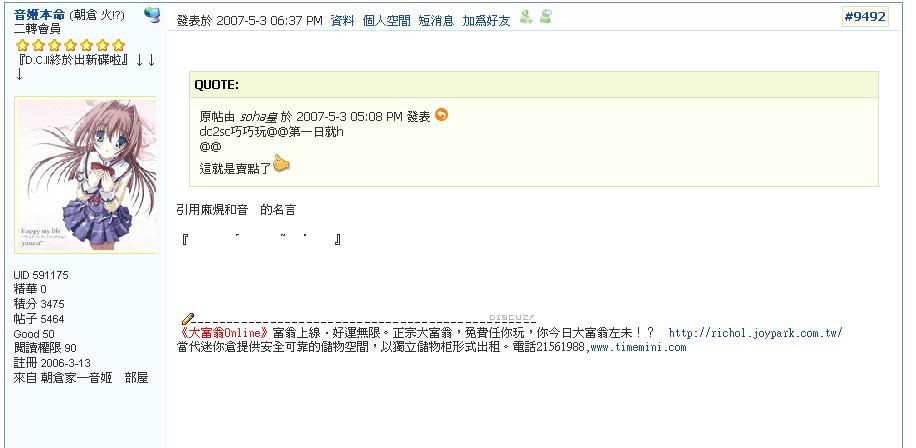Viewport: 916px width, 448px height.
Task: Click the 加為好友 add friend link
Action: tap(486, 21)
